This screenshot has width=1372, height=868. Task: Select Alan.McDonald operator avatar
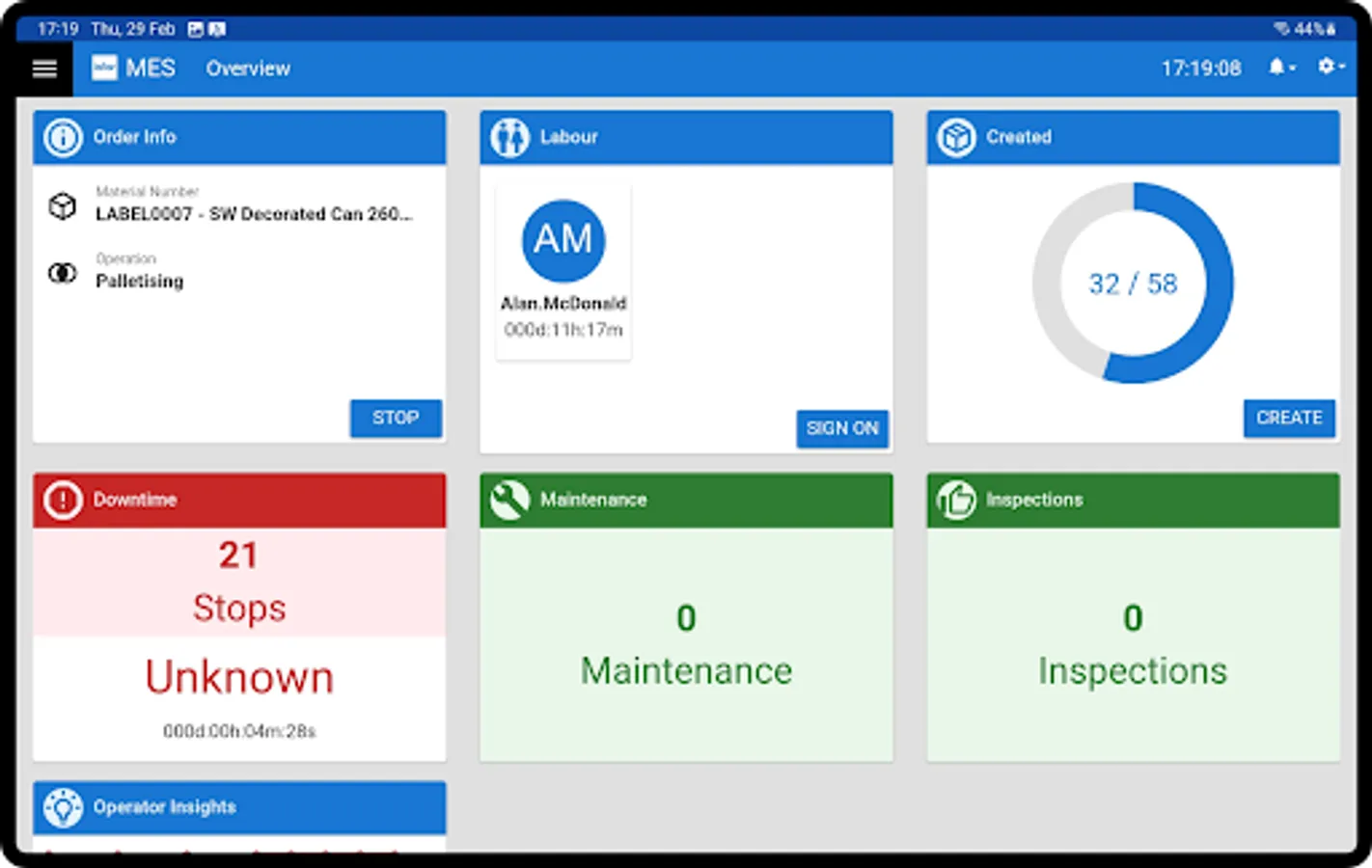click(x=563, y=240)
